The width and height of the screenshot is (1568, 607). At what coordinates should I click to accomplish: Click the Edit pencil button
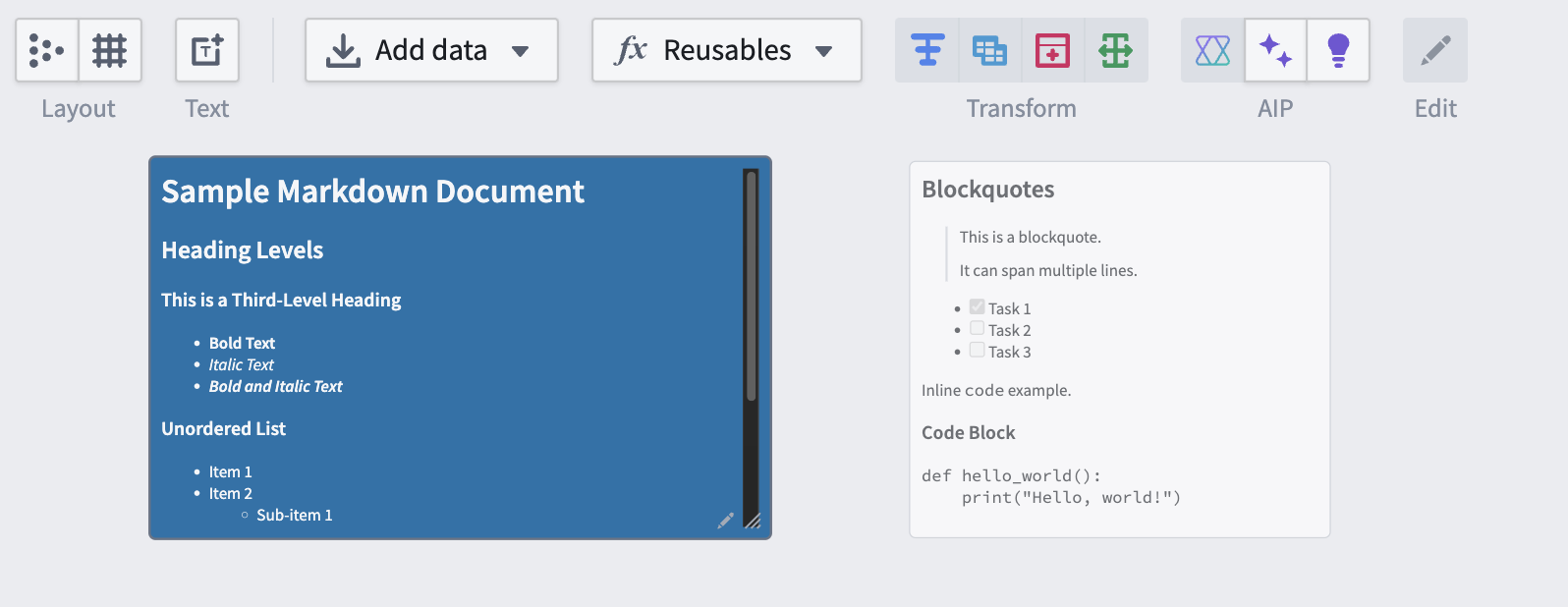point(1435,50)
